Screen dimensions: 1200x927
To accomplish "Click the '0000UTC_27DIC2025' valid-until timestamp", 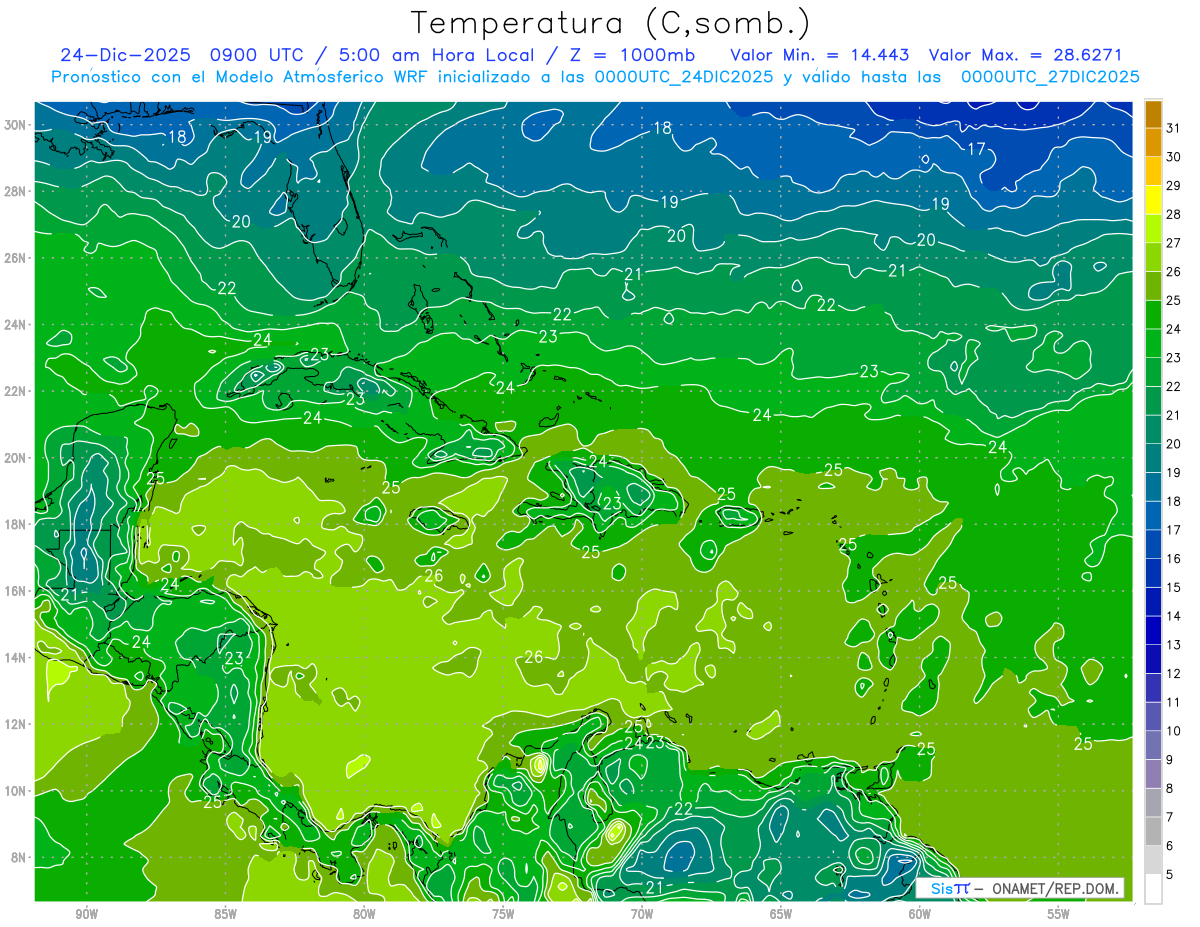I will (1050, 77).
